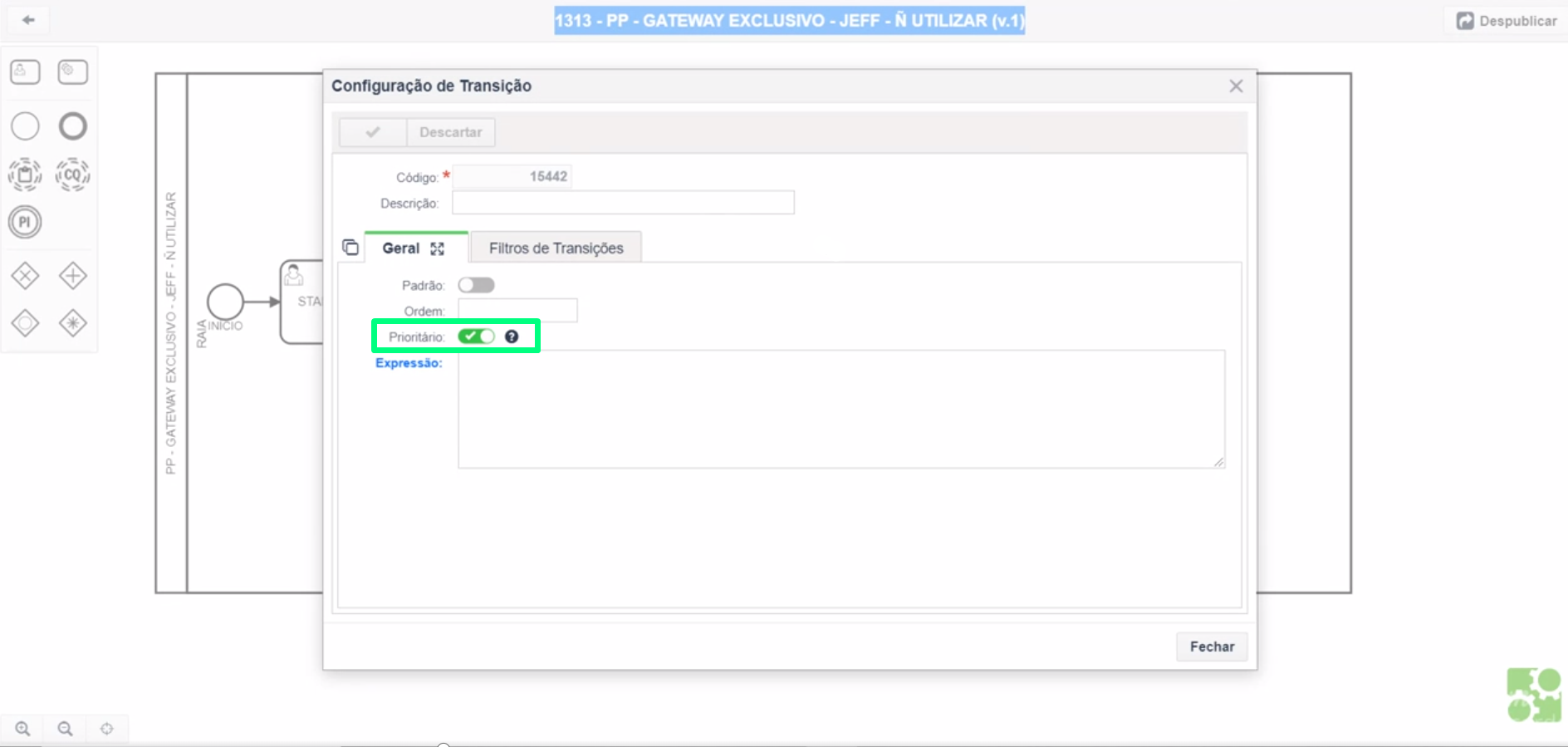
Task: Focus the Código field
Action: tap(512, 176)
